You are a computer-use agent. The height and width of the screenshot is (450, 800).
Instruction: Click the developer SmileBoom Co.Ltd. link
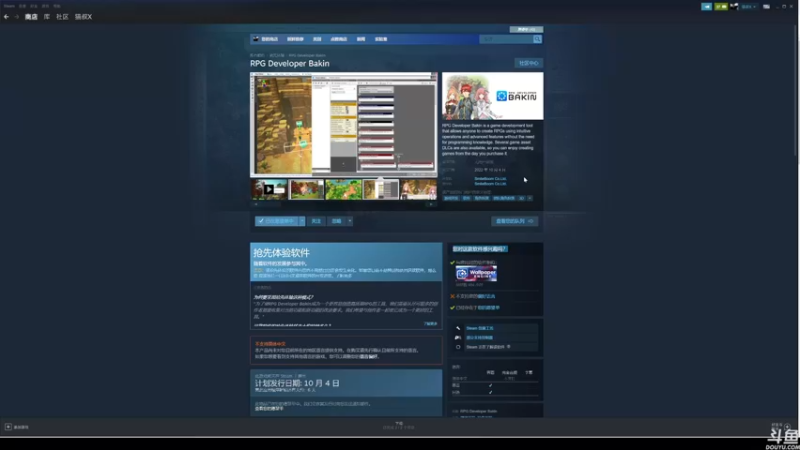tap(490, 179)
